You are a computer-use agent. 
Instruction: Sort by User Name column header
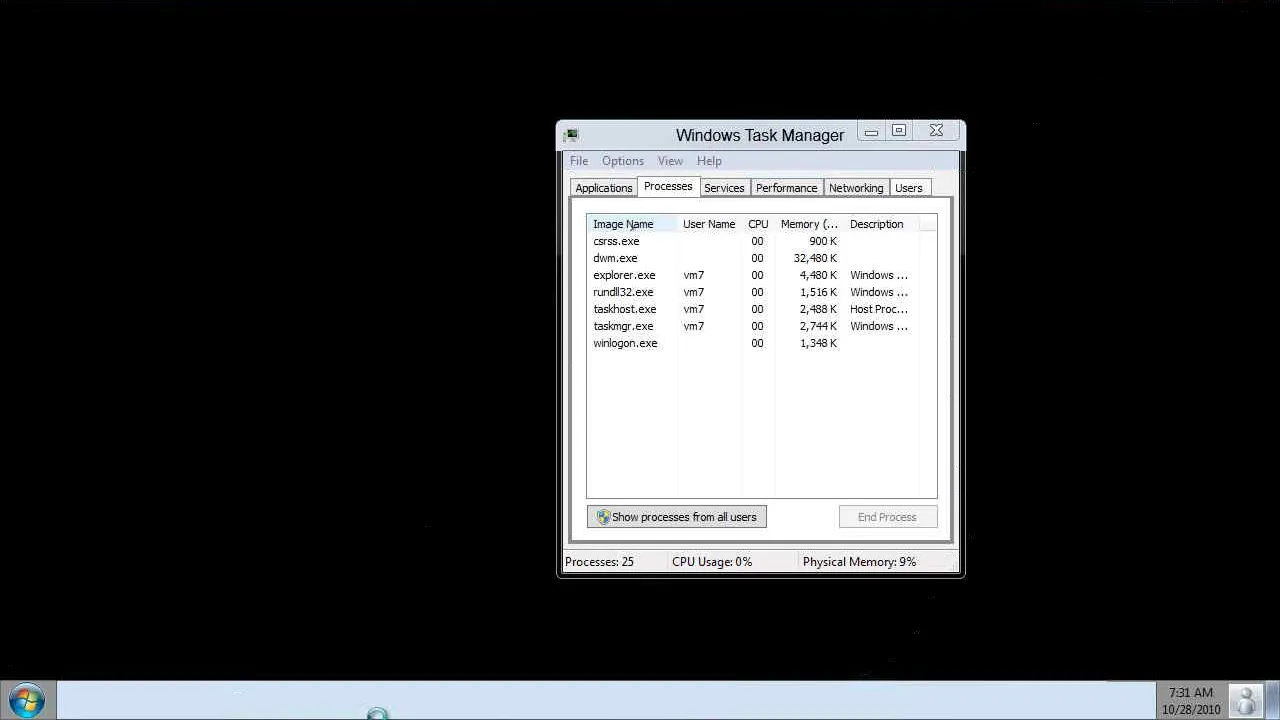(709, 224)
